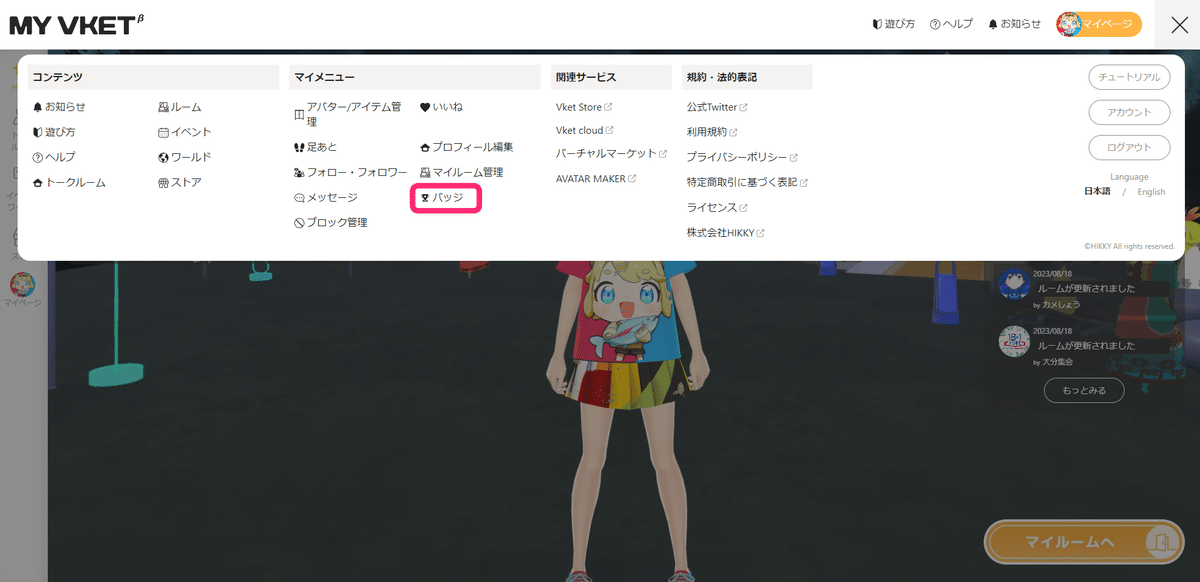Click the left sidebar マイページ avatar
Image resolution: width=1200 pixels, height=582 pixels.
click(x=22, y=285)
